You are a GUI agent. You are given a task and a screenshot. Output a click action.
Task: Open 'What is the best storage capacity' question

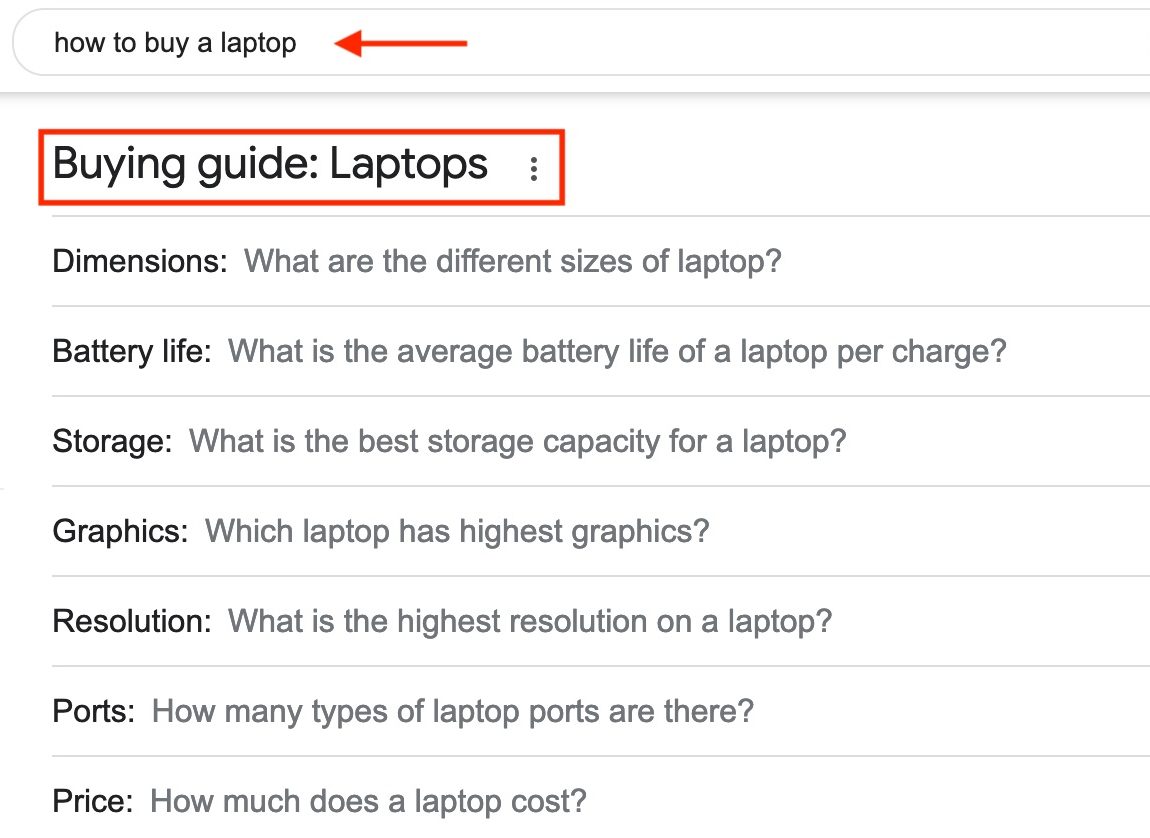[518, 441]
